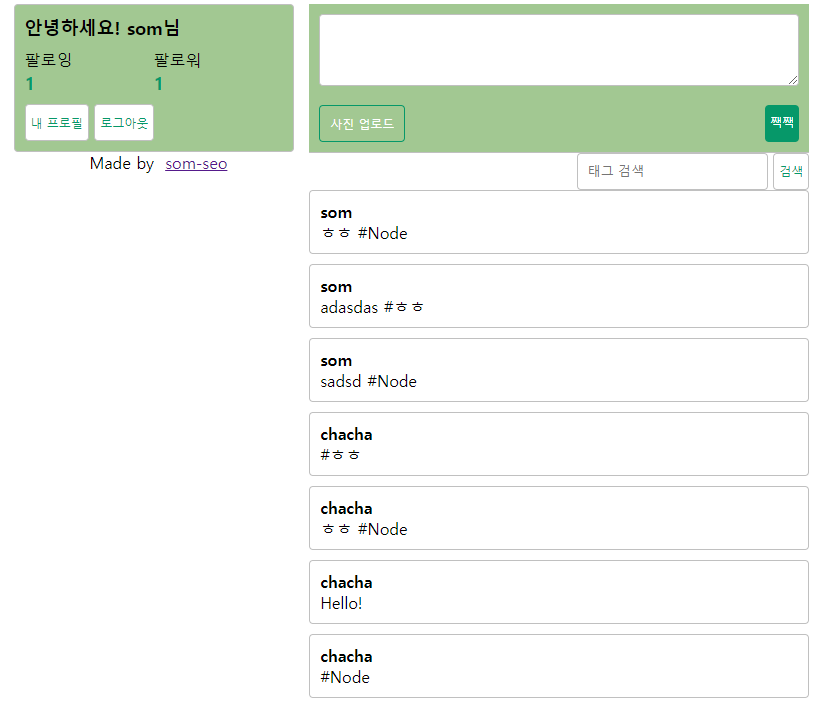
Task: Open the som-seo creator link
Action: coord(196,163)
